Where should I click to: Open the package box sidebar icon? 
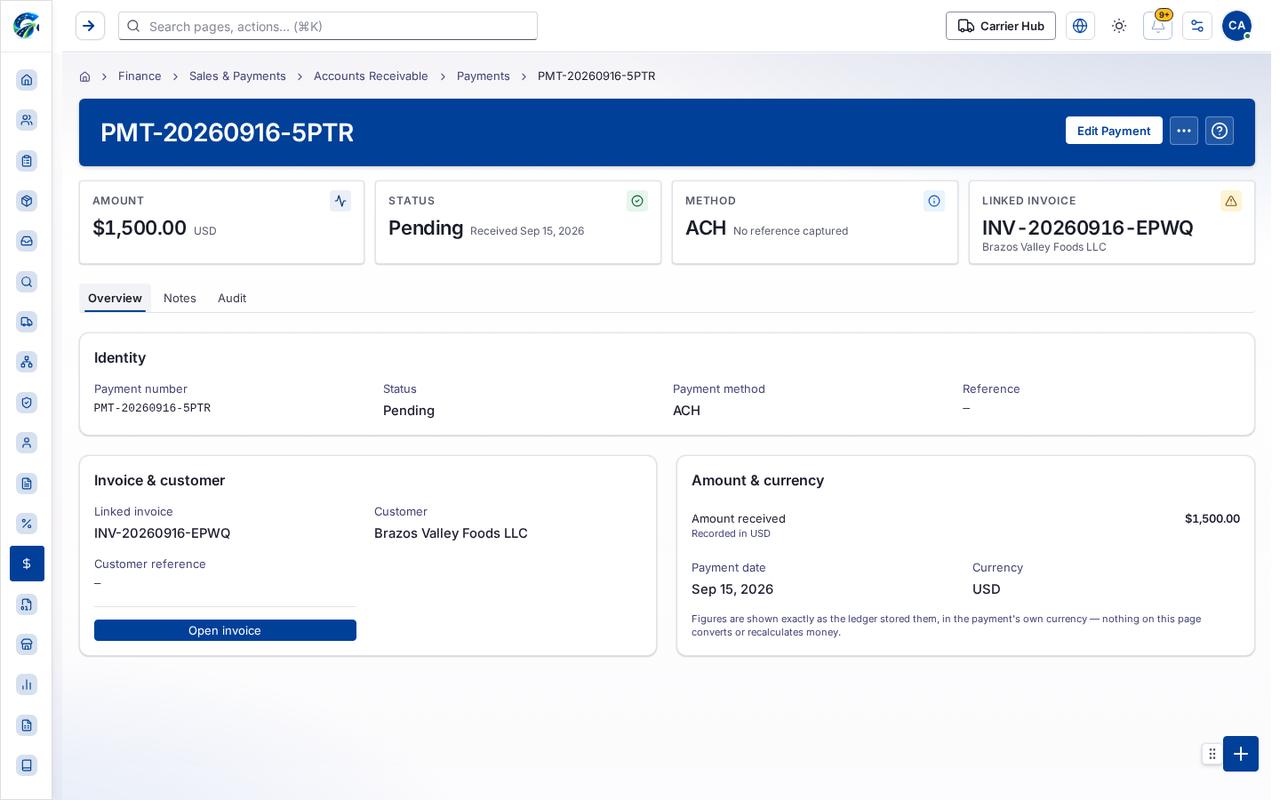click(x=27, y=201)
